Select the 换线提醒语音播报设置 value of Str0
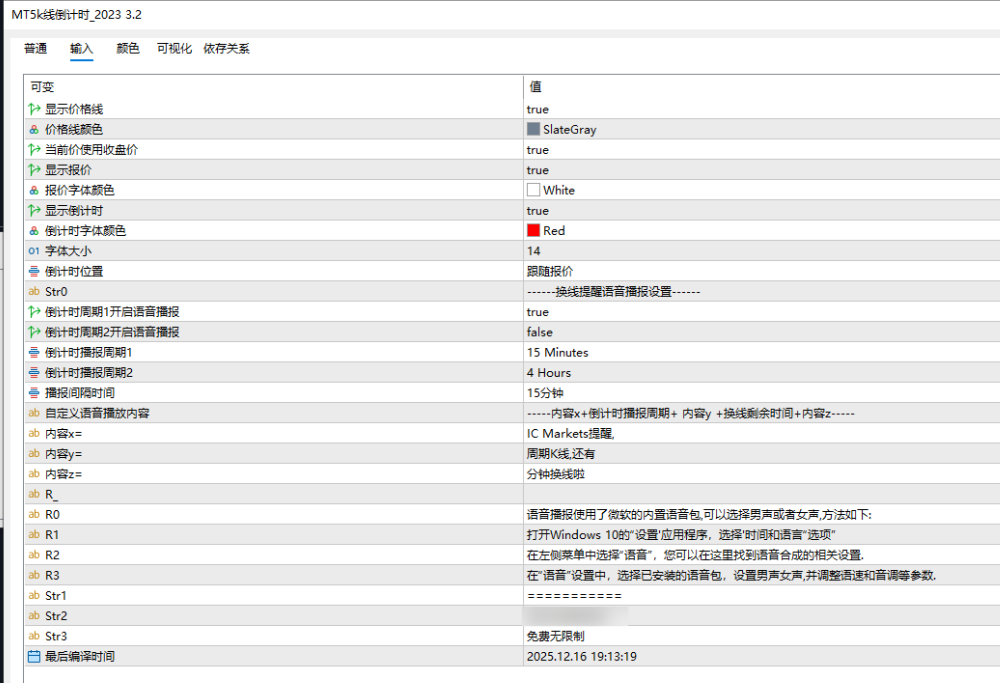The image size is (1000, 683). 614,291
